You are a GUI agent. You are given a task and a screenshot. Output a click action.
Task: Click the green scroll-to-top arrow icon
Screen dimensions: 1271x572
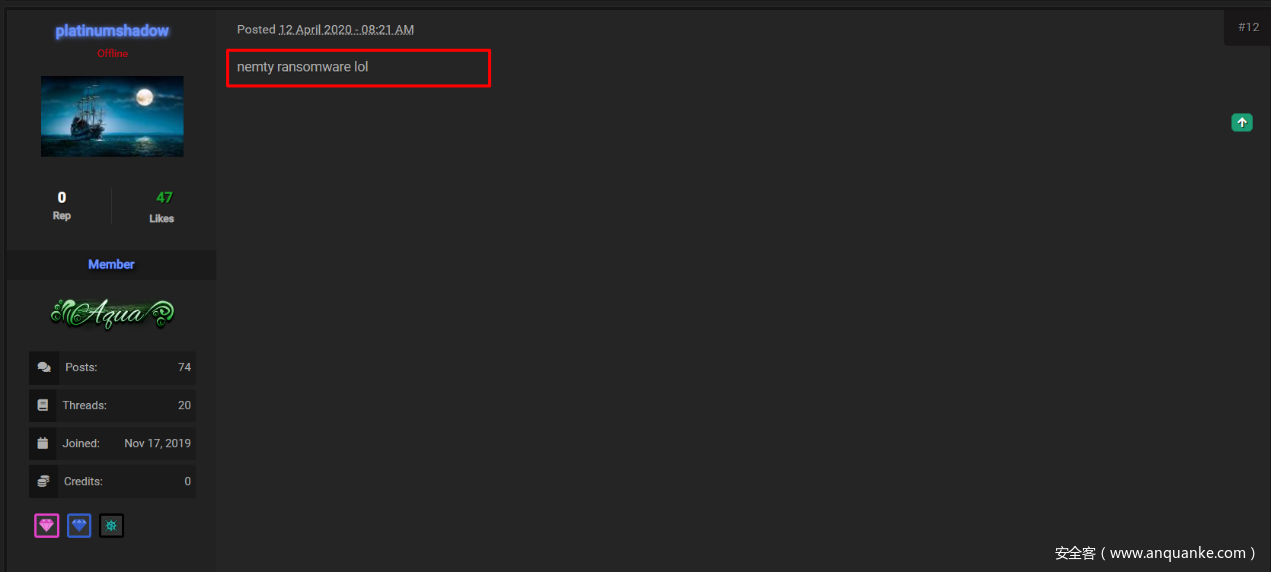(1241, 122)
